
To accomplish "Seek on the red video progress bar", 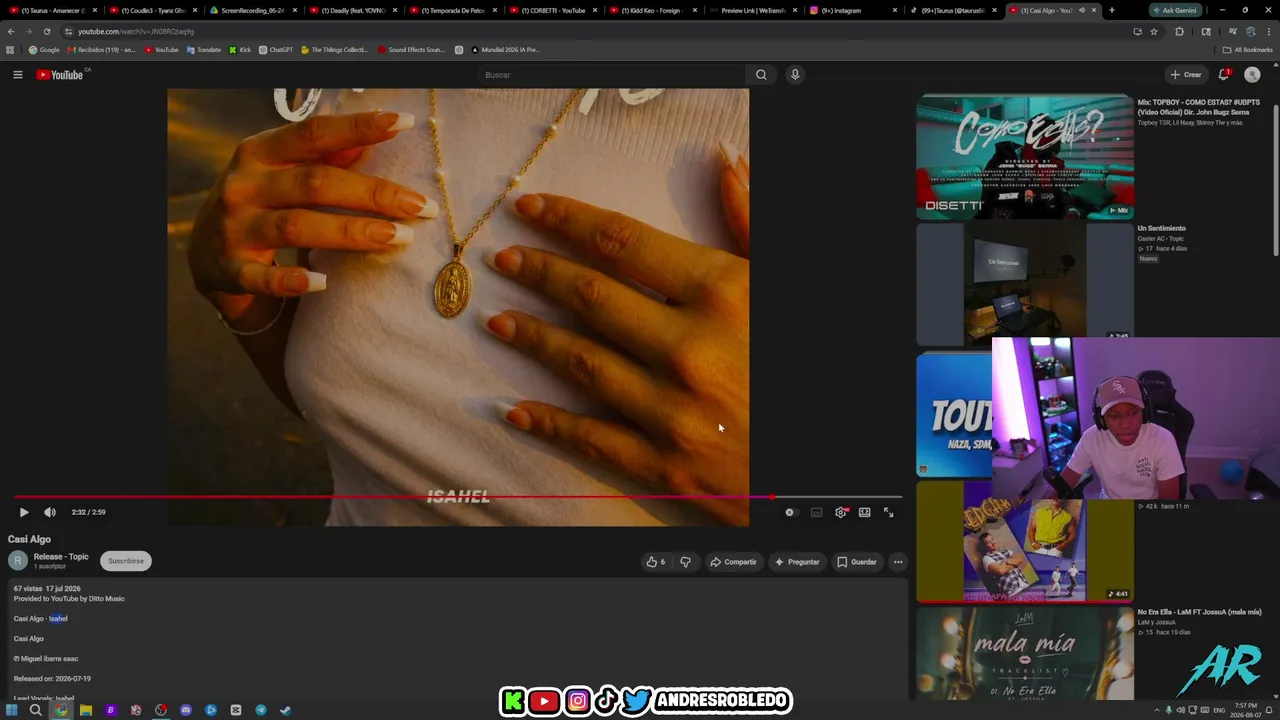I will 458,496.
